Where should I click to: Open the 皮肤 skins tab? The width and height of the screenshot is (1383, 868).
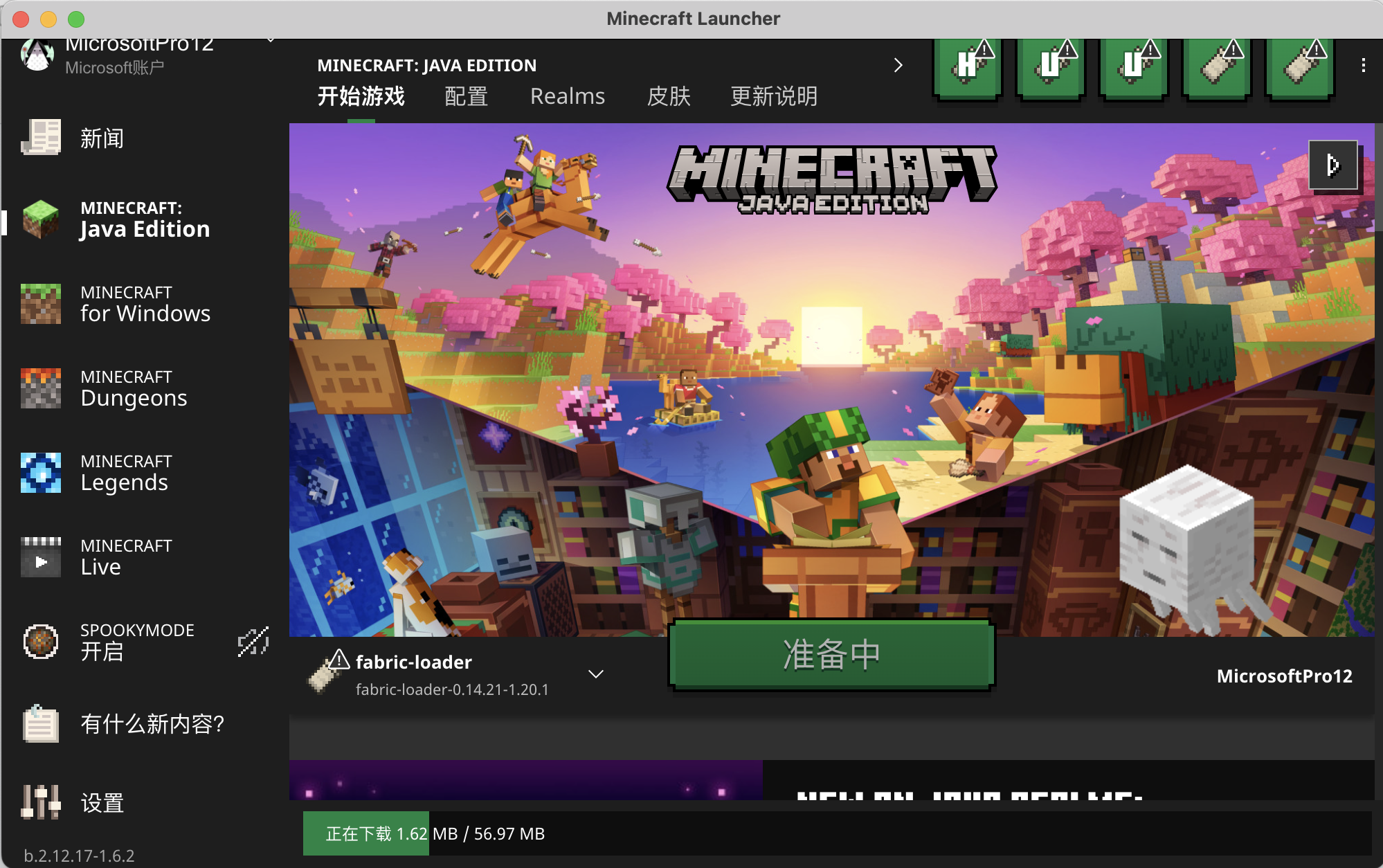[668, 96]
